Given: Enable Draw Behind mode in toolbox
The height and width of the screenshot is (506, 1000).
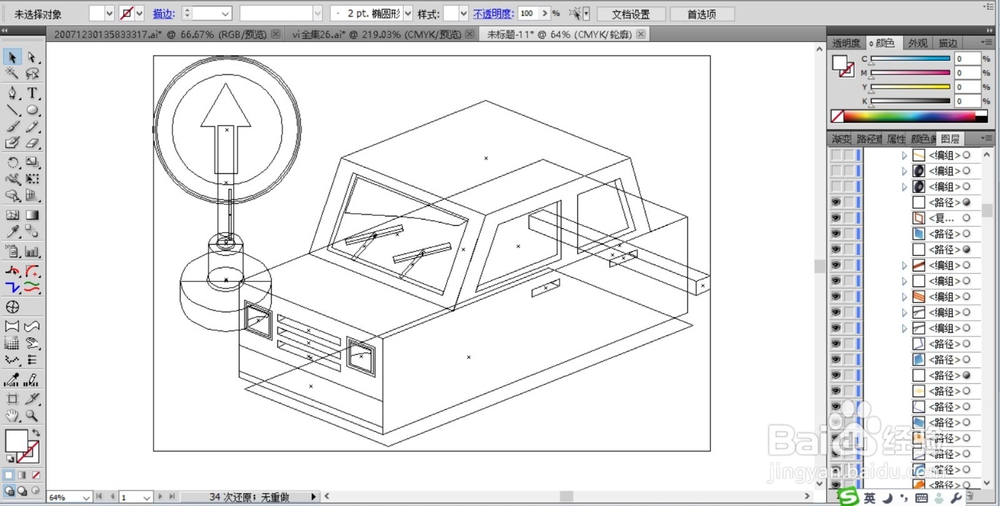Looking at the screenshot, I should (22, 491).
